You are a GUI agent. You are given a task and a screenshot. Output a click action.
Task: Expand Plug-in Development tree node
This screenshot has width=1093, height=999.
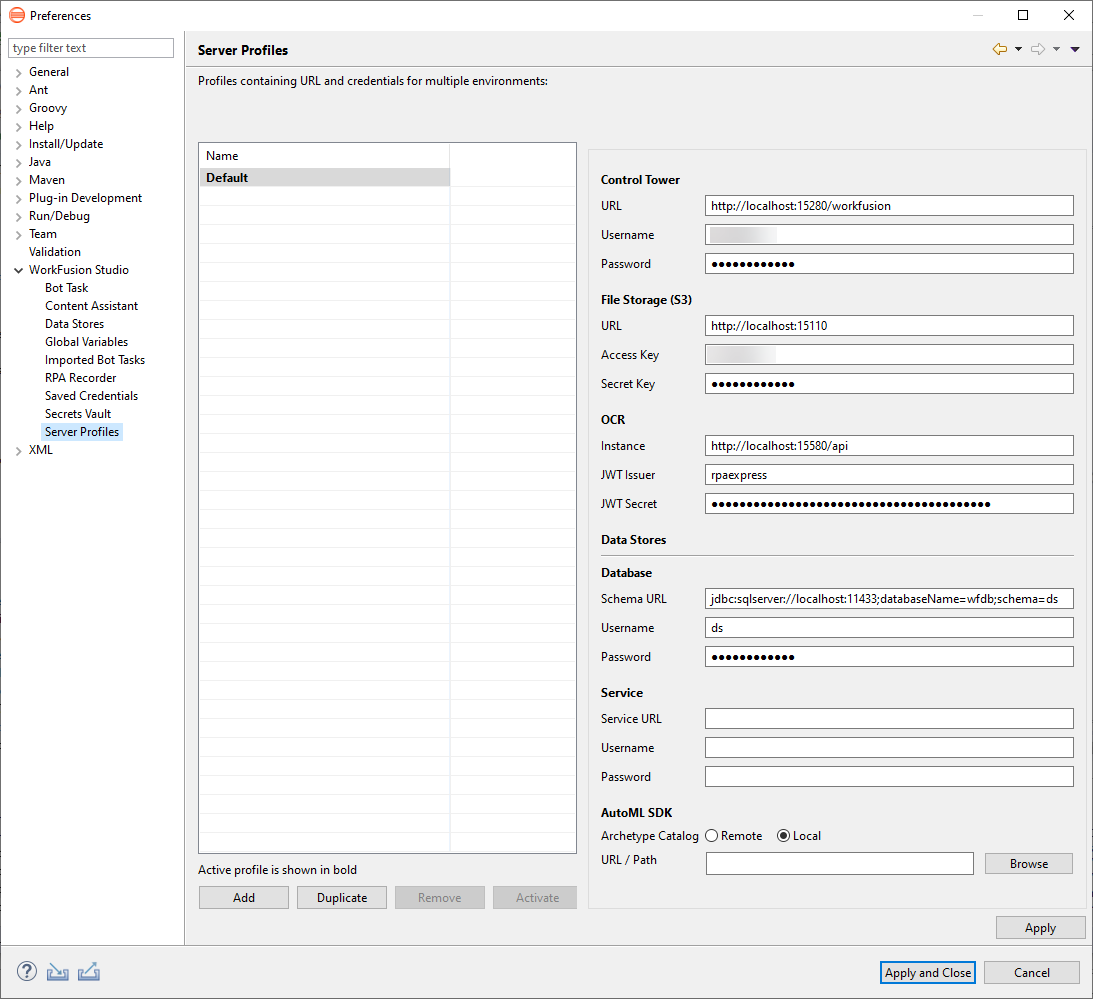[x=19, y=199]
